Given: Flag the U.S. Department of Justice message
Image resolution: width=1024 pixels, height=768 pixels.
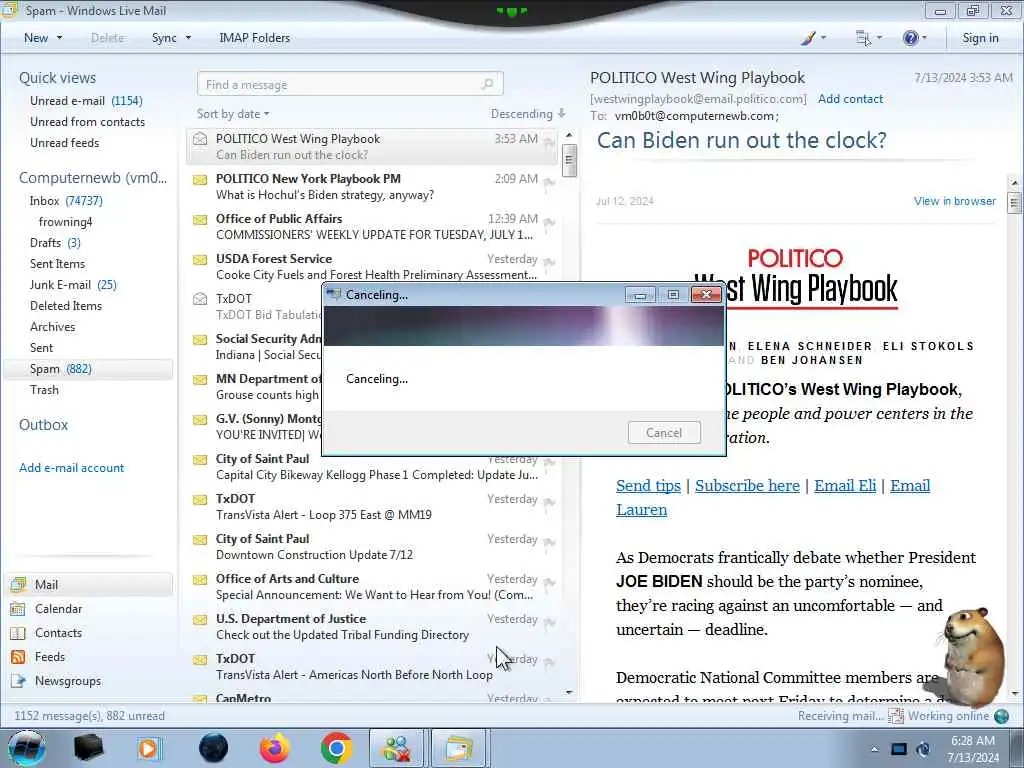Looking at the screenshot, I should click(x=549, y=622).
